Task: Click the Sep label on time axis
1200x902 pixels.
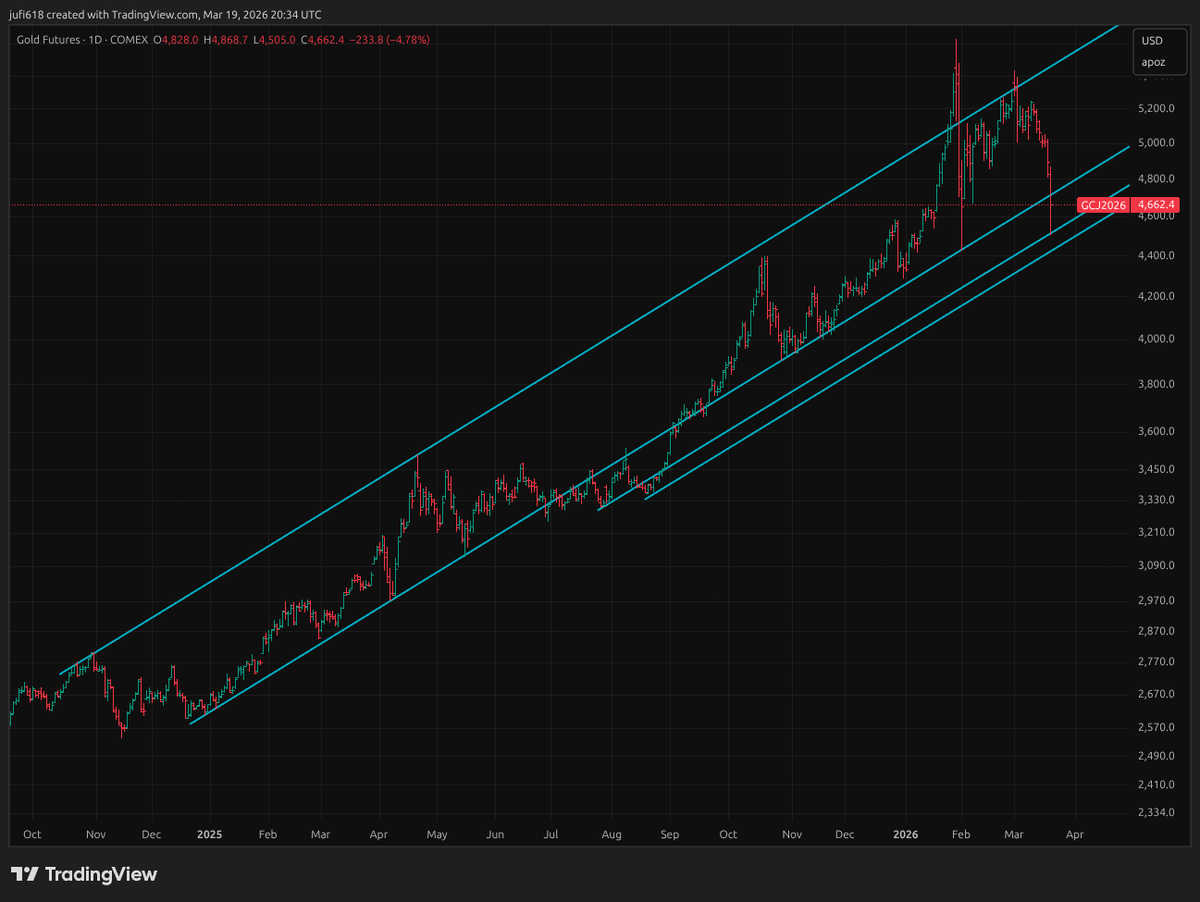Action: [x=669, y=833]
